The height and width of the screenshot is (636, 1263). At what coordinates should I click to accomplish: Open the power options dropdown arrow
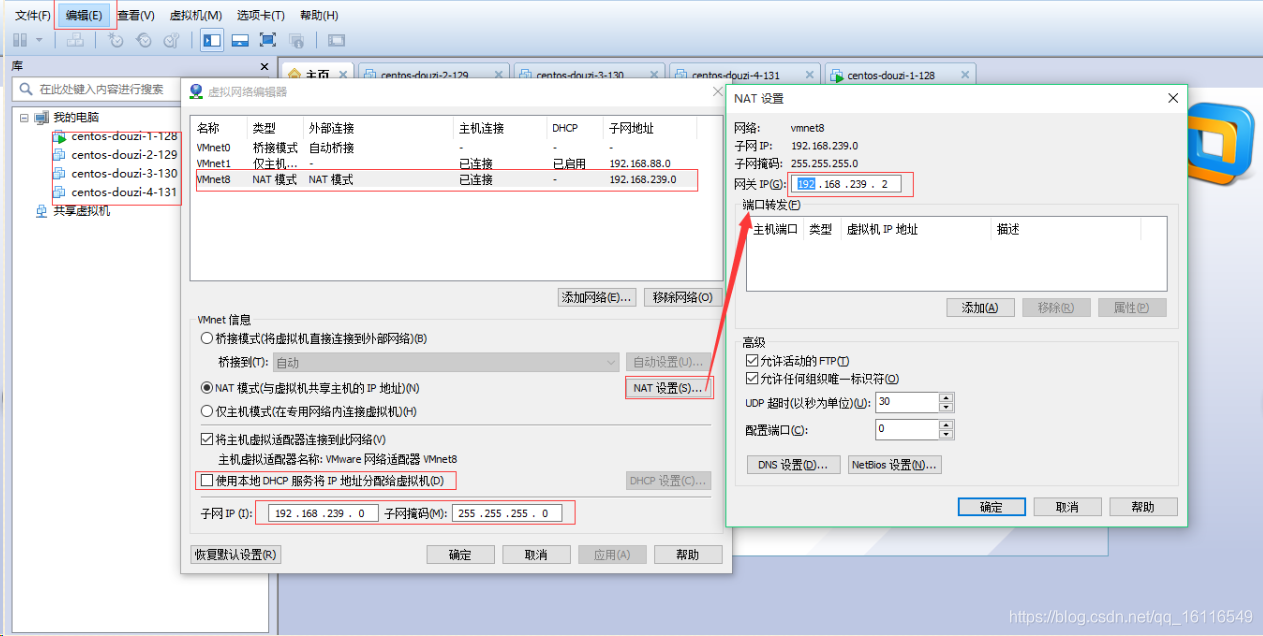39,40
